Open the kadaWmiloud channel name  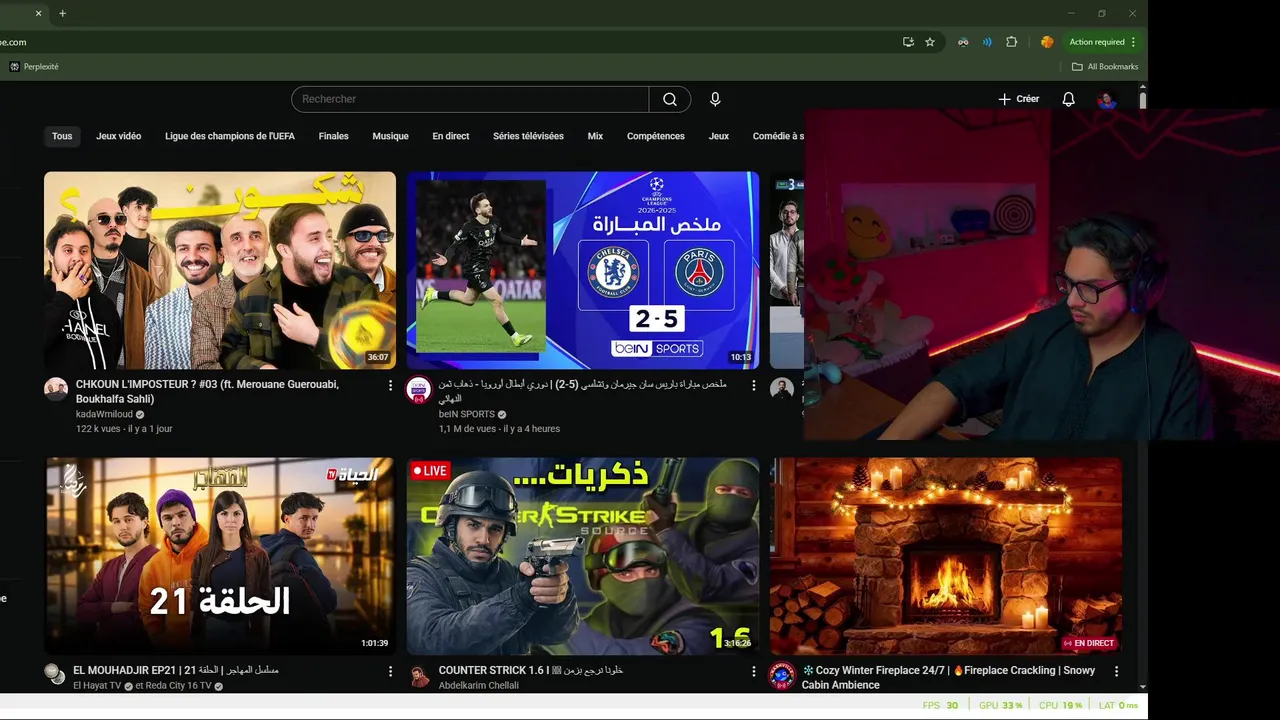(x=104, y=414)
